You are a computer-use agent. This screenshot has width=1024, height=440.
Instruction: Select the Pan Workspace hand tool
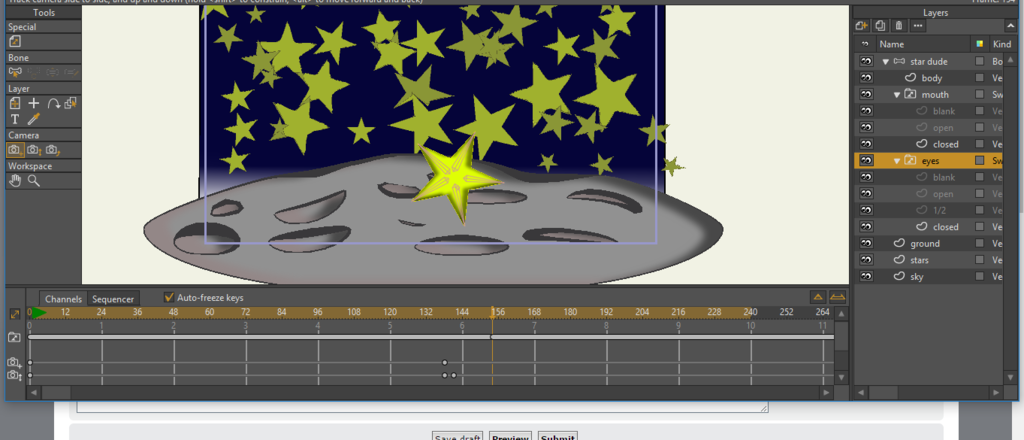(15, 181)
